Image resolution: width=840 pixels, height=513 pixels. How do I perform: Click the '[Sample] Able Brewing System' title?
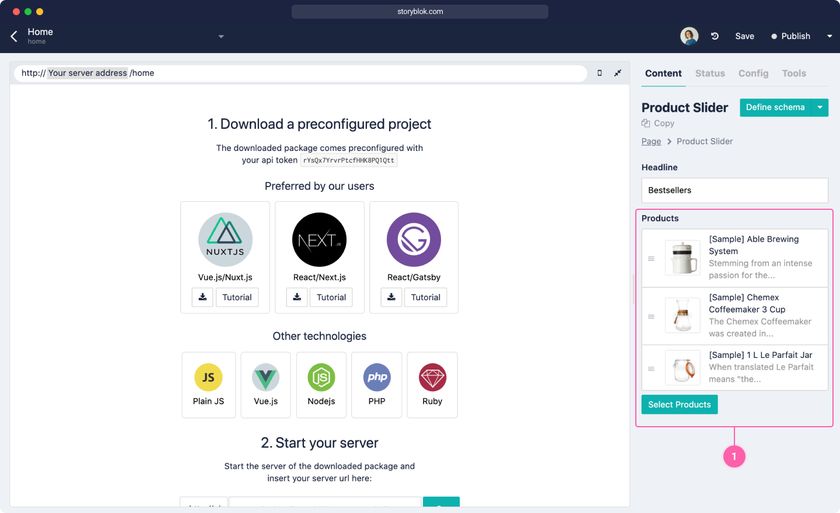pyautogui.click(x=754, y=245)
